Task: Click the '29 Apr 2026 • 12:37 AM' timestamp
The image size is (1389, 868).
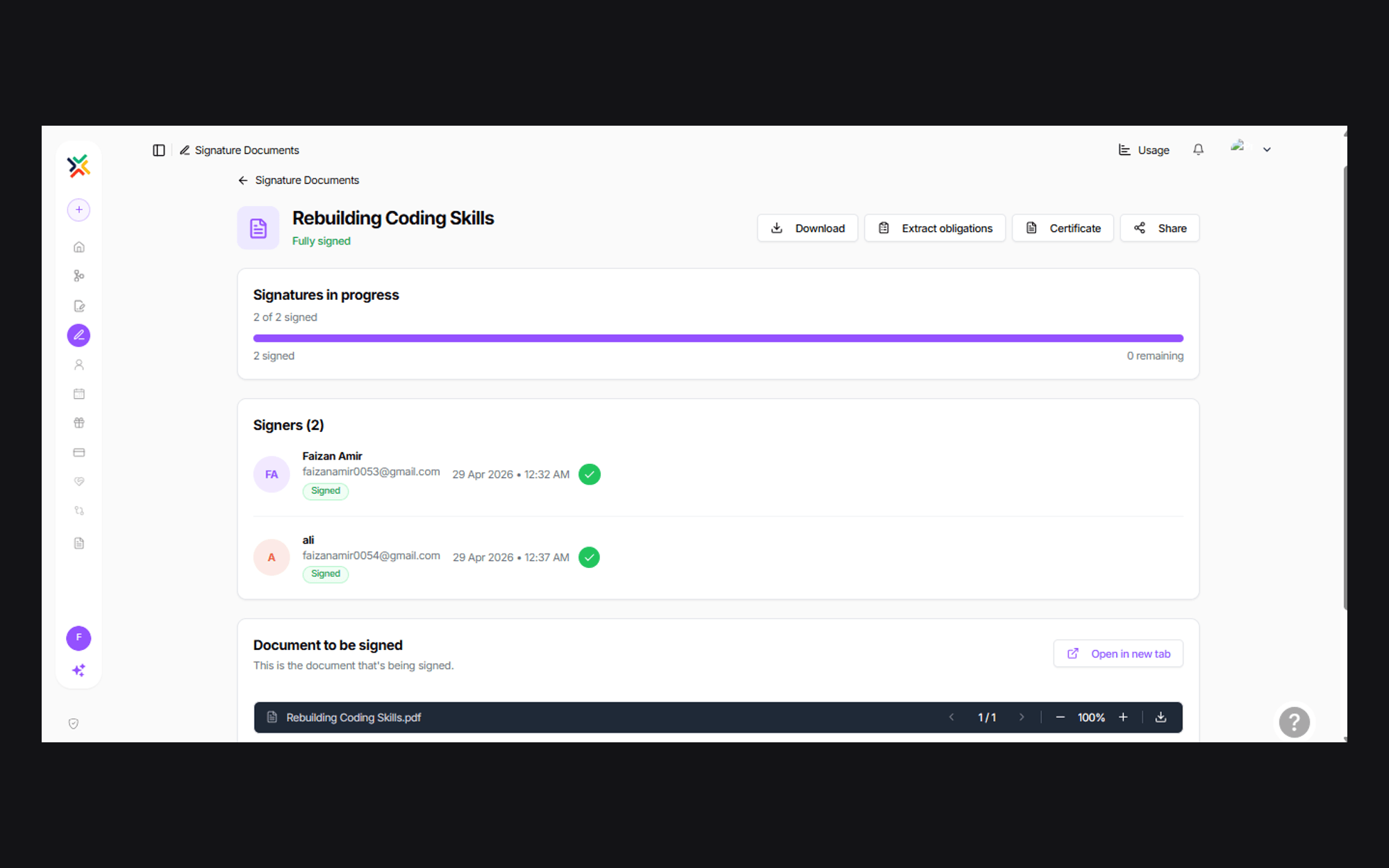Action: pos(510,558)
